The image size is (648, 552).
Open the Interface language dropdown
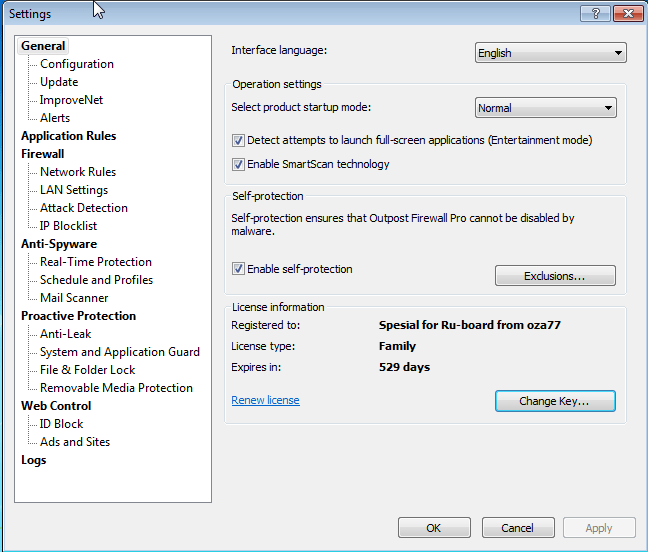(x=550, y=53)
